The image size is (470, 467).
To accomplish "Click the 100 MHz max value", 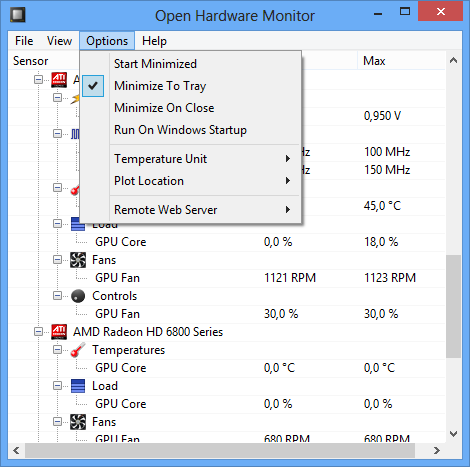I will (387, 152).
